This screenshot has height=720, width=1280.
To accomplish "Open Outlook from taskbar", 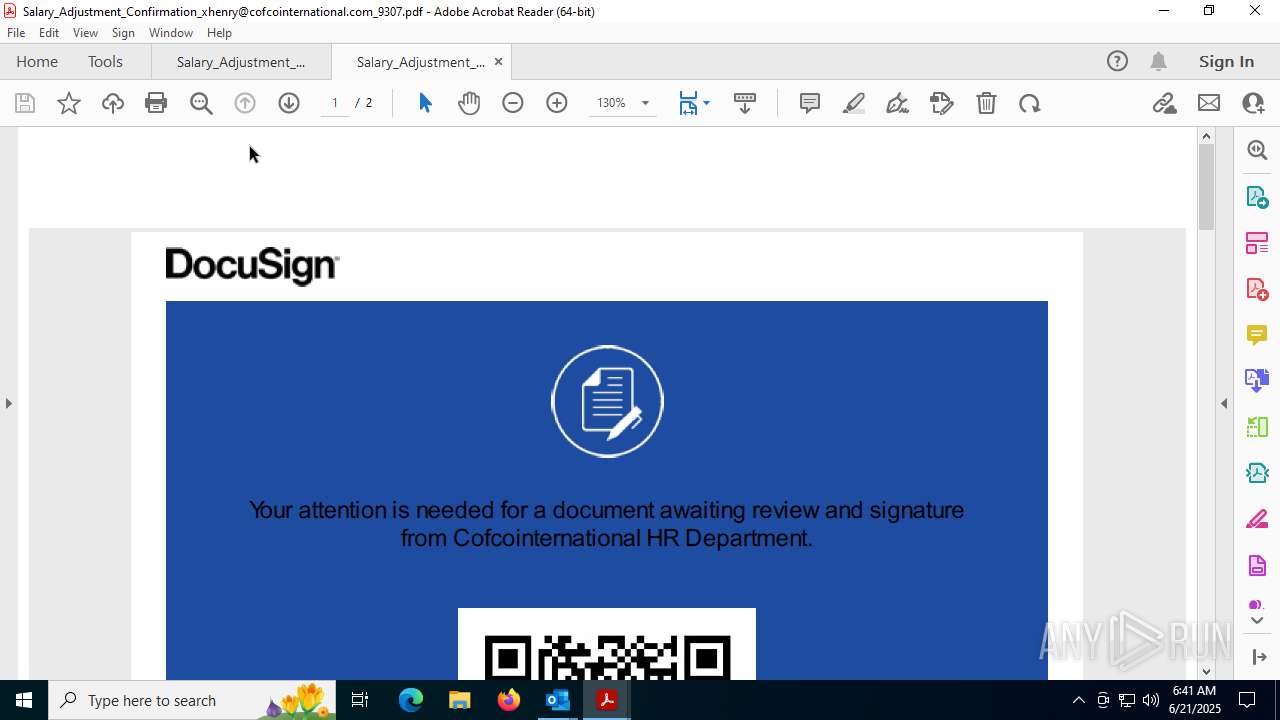I will click(x=557, y=700).
